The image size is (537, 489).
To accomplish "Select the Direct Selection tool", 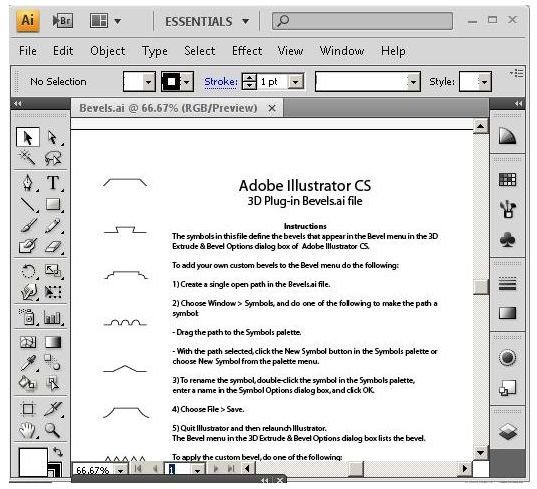I will click(x=53, y=137).
